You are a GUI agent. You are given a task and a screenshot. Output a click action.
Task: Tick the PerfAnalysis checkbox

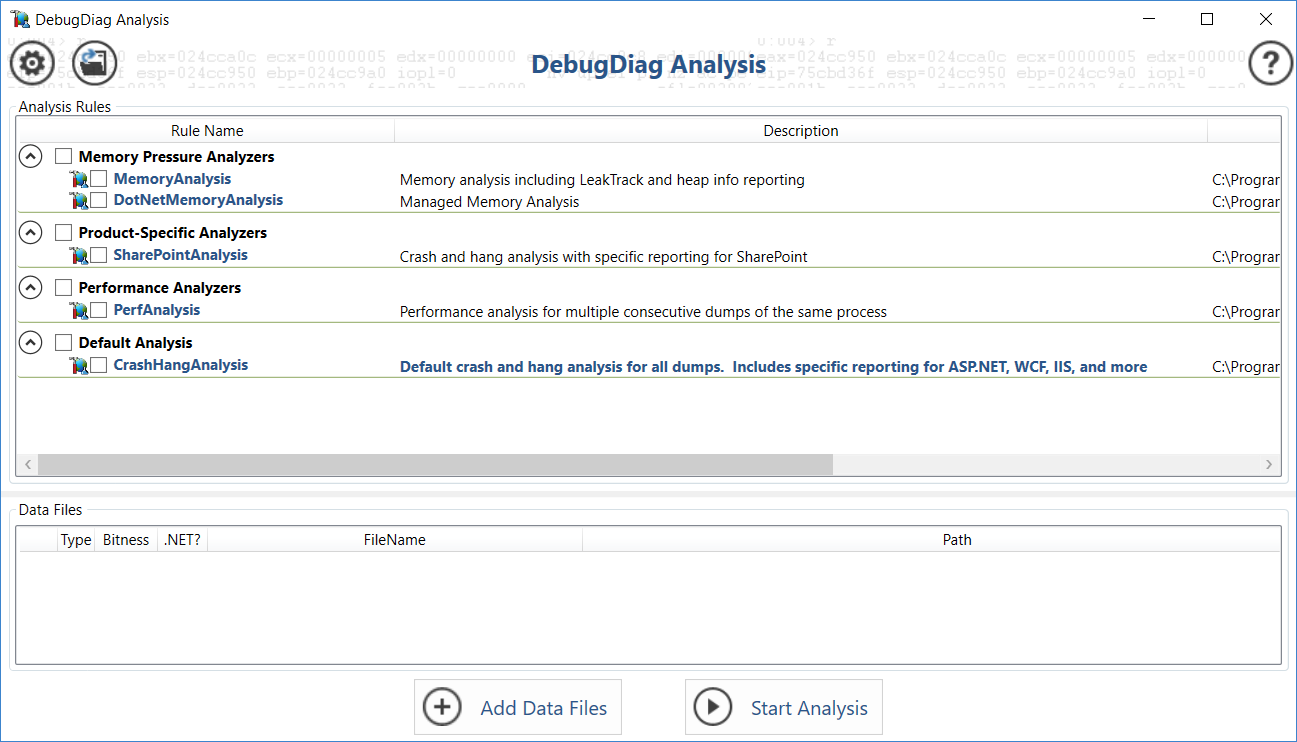click(99, 309)
